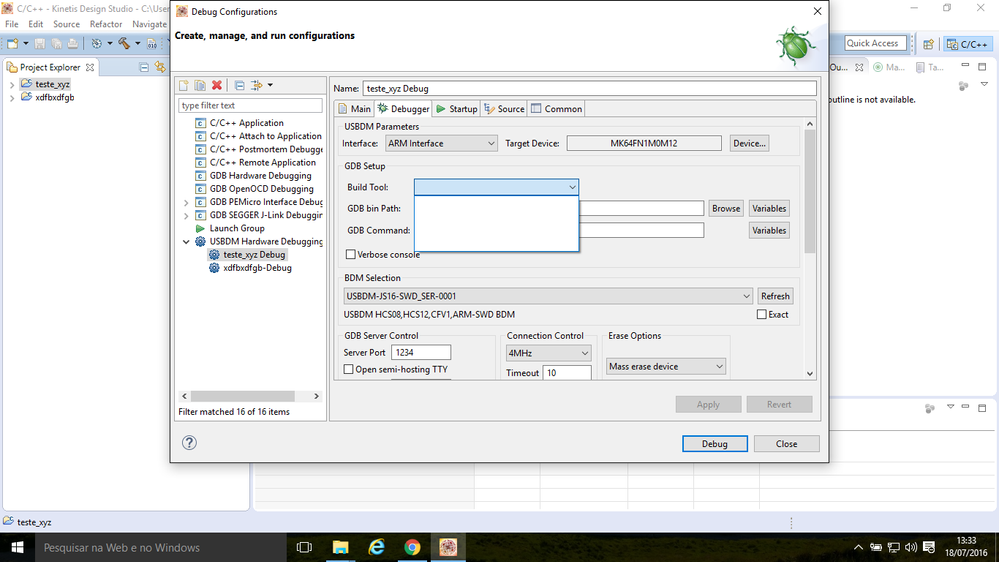
Task: Click the Save toolbar icon in main window
Action: tap(40, 43)
